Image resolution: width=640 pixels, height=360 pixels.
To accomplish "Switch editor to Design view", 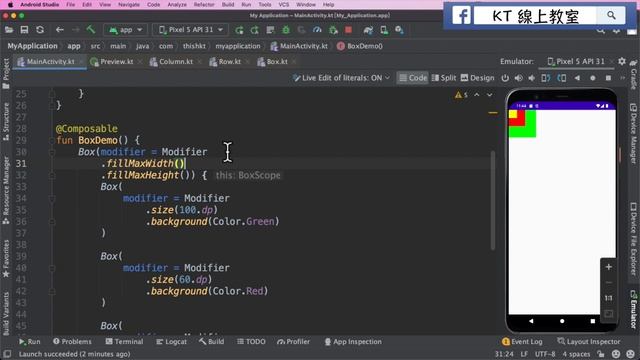I will click(x=477, y=78).
